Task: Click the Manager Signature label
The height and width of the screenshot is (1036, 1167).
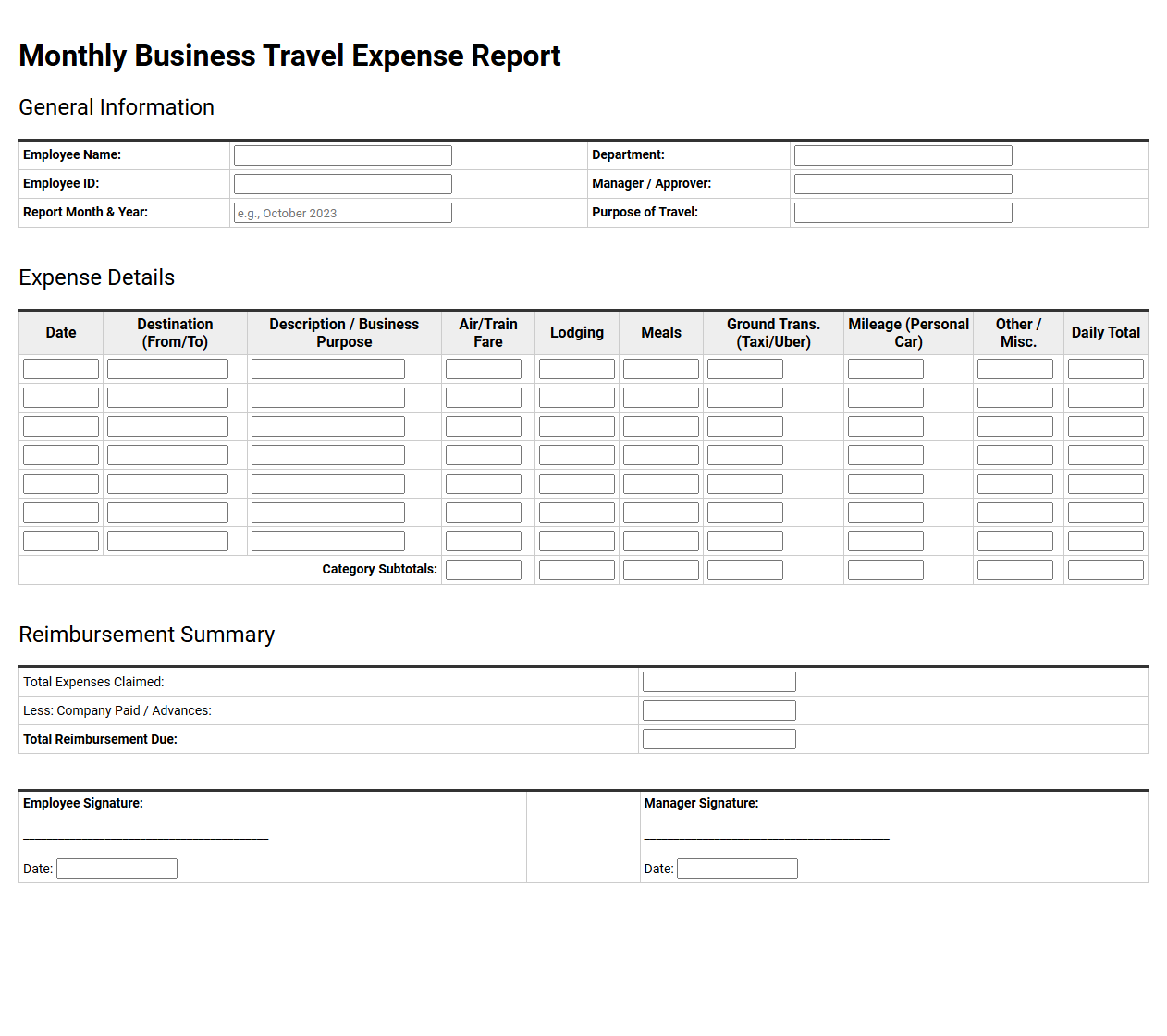Action: click(701, 803)
